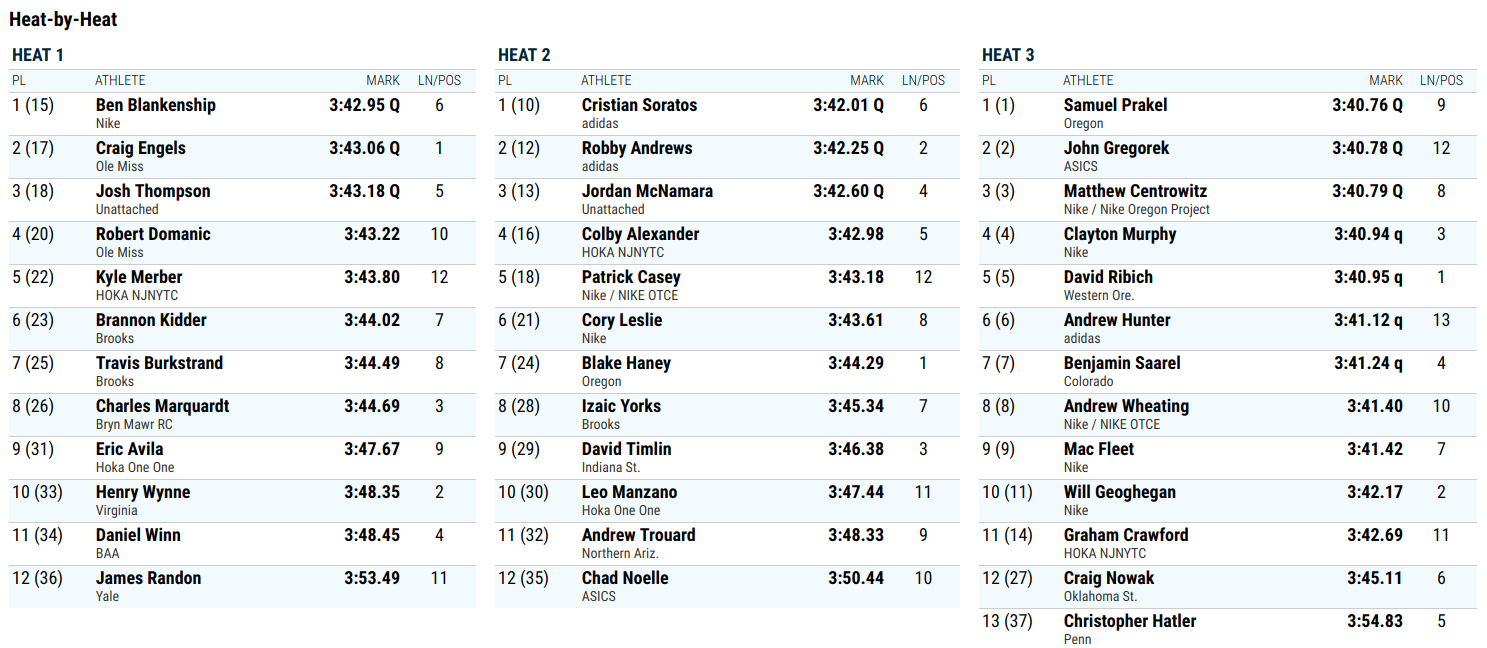
Task: Open Andrew Wheating athlete link
Action: tap(1126, 406)
